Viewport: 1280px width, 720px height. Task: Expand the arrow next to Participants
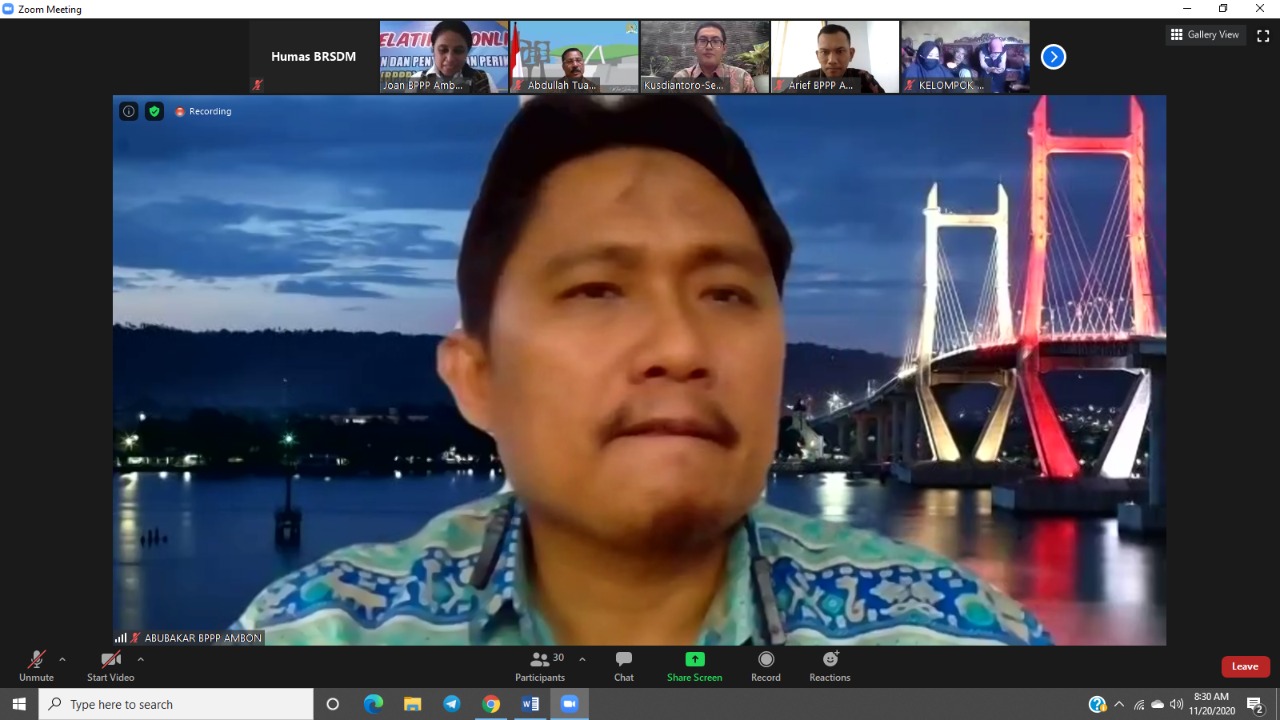click(x=582, y=659)
